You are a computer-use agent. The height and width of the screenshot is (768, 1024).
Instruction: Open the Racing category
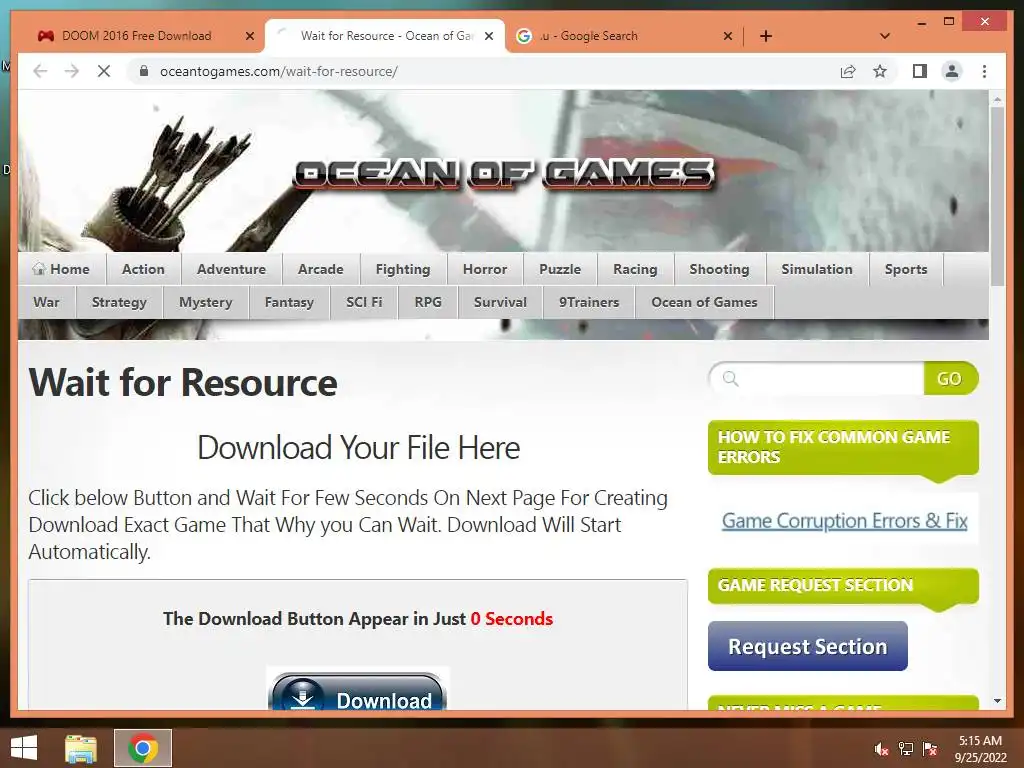tap(635, 269)
